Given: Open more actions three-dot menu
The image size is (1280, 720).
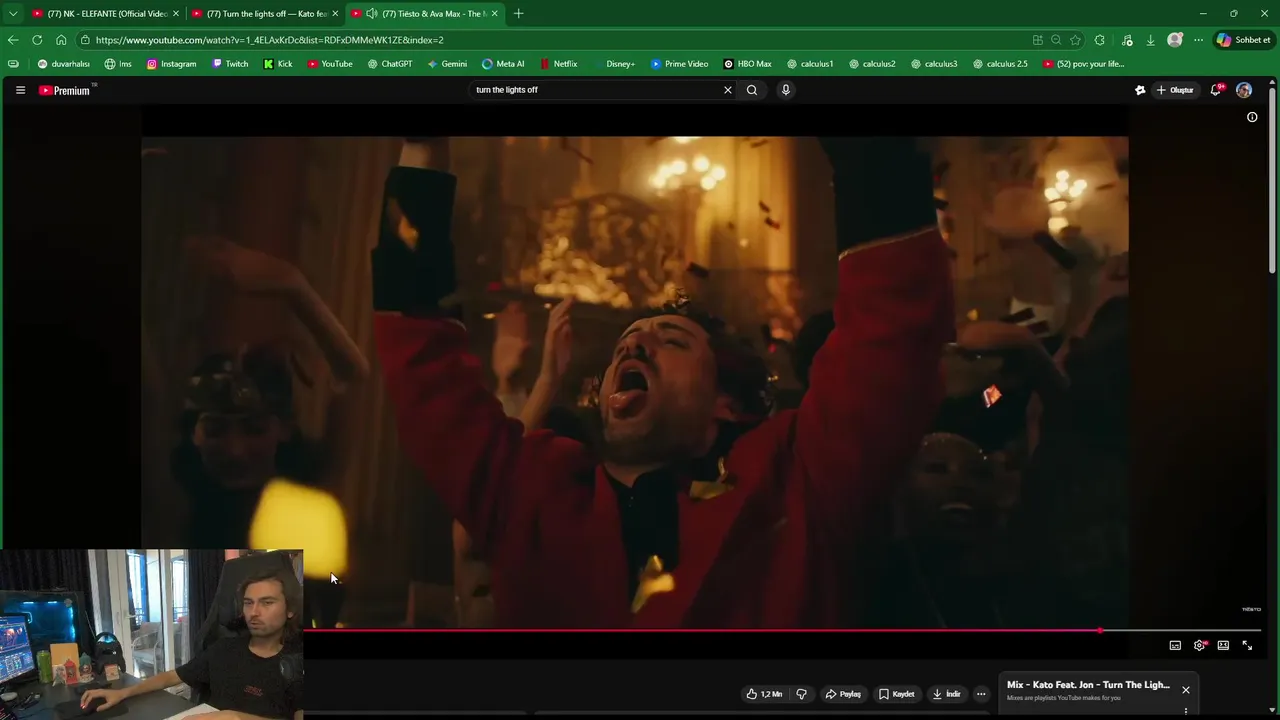Looking at the screenshot, I should click(x=981, y=694).
